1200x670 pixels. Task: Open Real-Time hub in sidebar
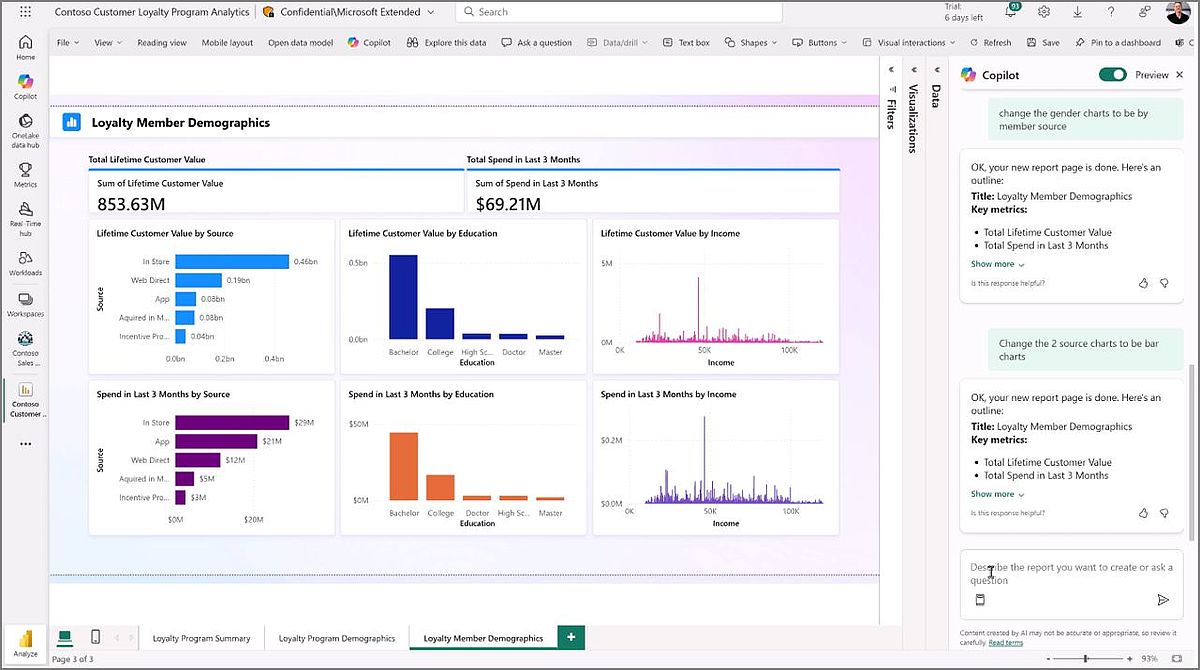pyautogui.click(x=25, y=218)
